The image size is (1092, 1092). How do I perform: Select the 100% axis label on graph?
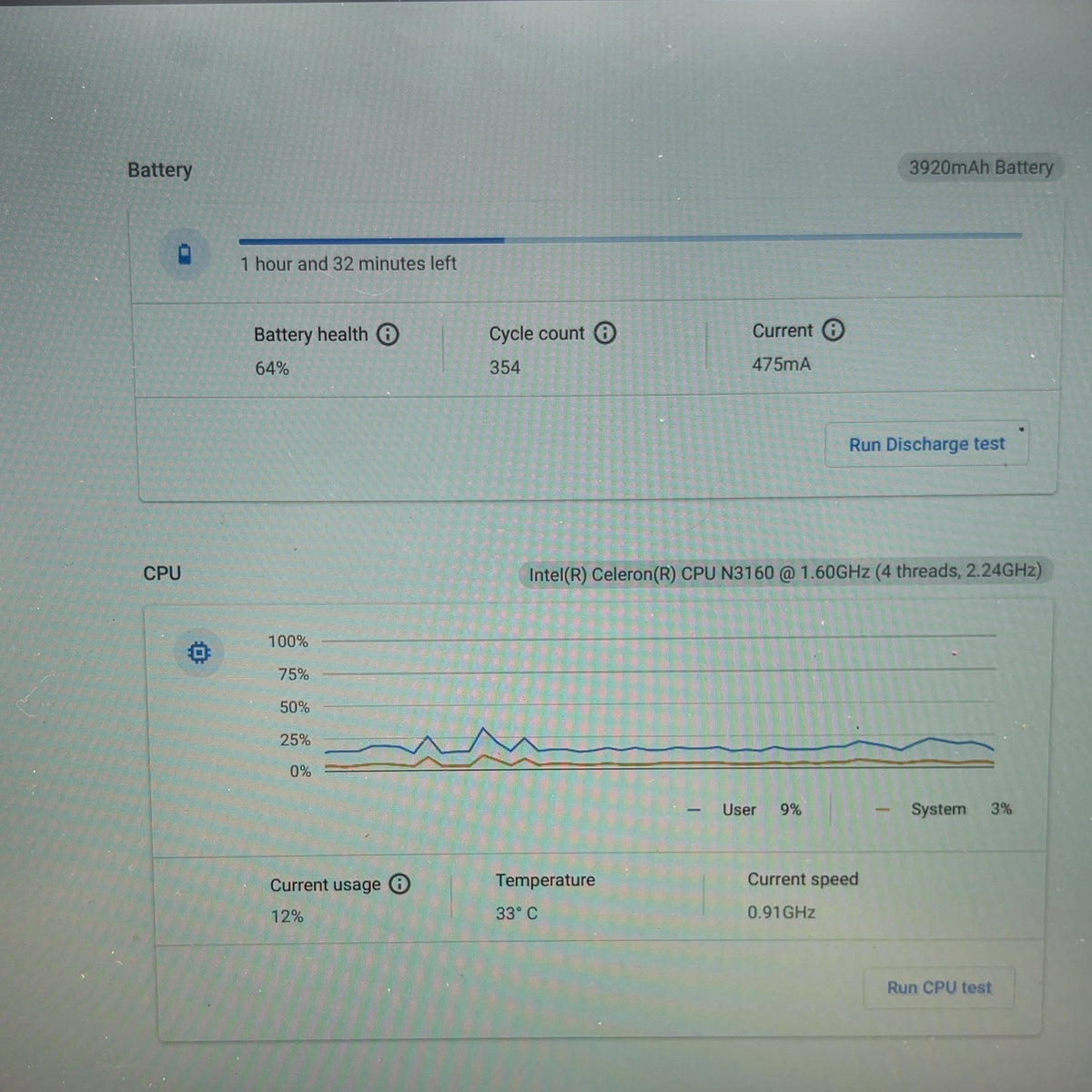(x=288, y=642)
